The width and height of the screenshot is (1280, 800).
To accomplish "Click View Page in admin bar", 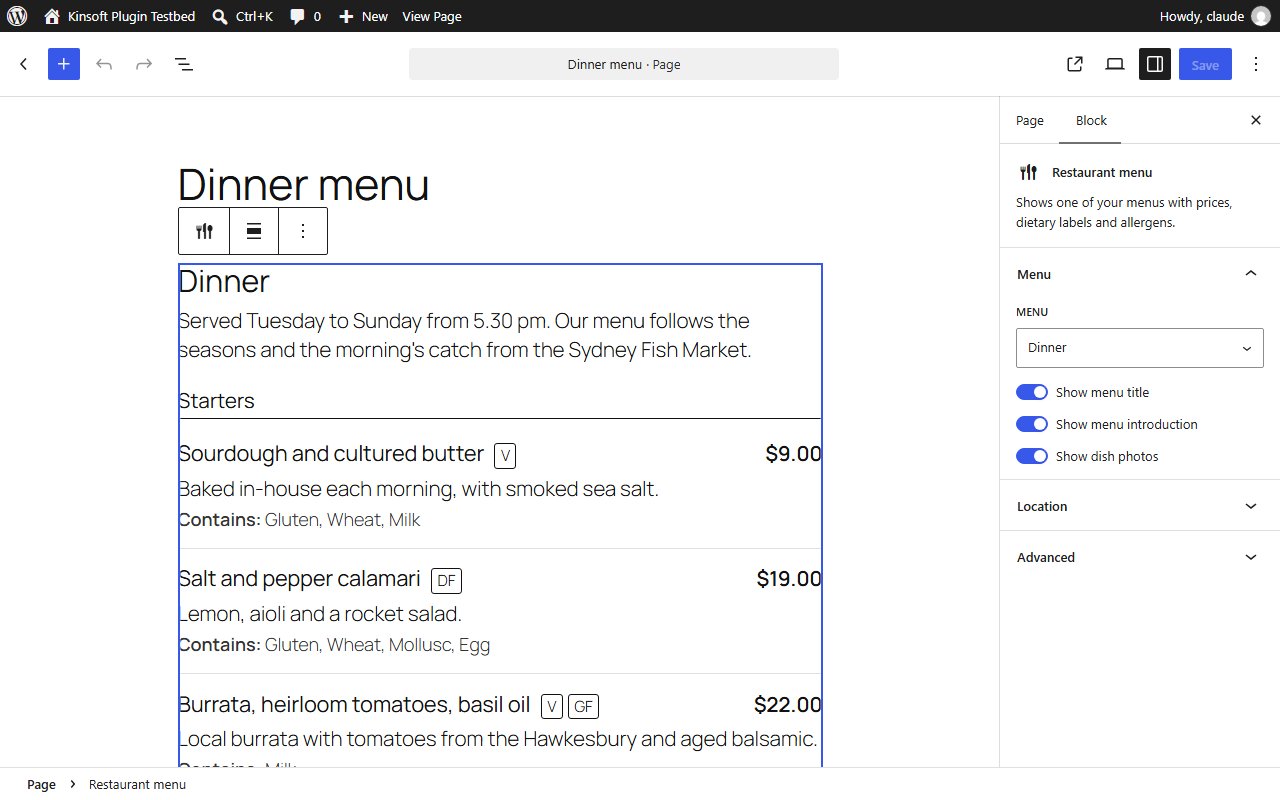I will (x=432, y=16).
